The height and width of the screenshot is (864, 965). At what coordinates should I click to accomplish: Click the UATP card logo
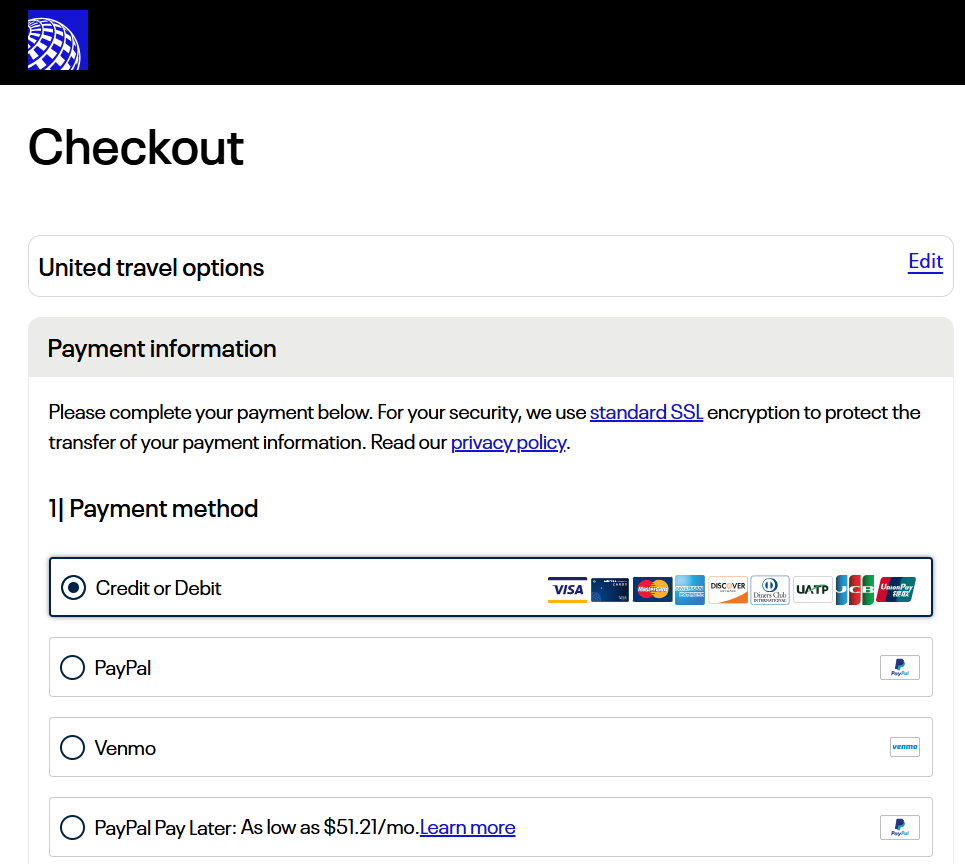pos(812,590)
